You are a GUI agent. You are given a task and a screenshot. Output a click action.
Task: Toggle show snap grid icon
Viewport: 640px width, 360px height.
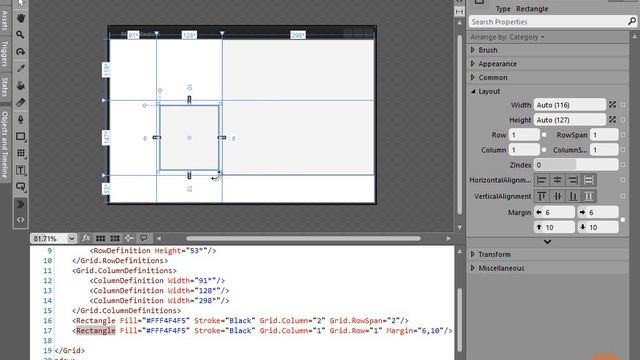pyautogui.click(x=100, y=238)
